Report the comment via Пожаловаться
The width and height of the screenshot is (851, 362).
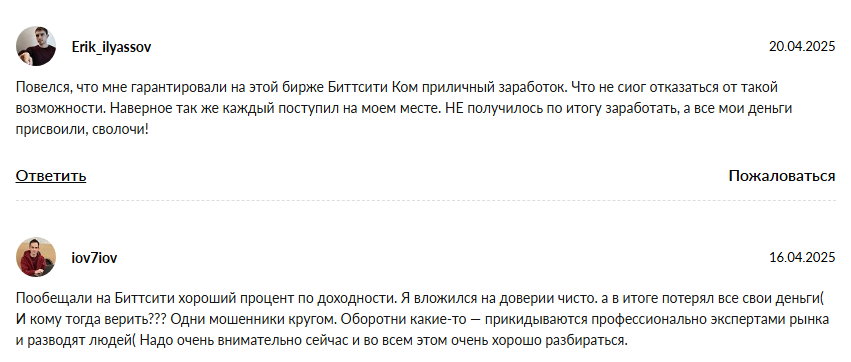(x=782, y=176)
